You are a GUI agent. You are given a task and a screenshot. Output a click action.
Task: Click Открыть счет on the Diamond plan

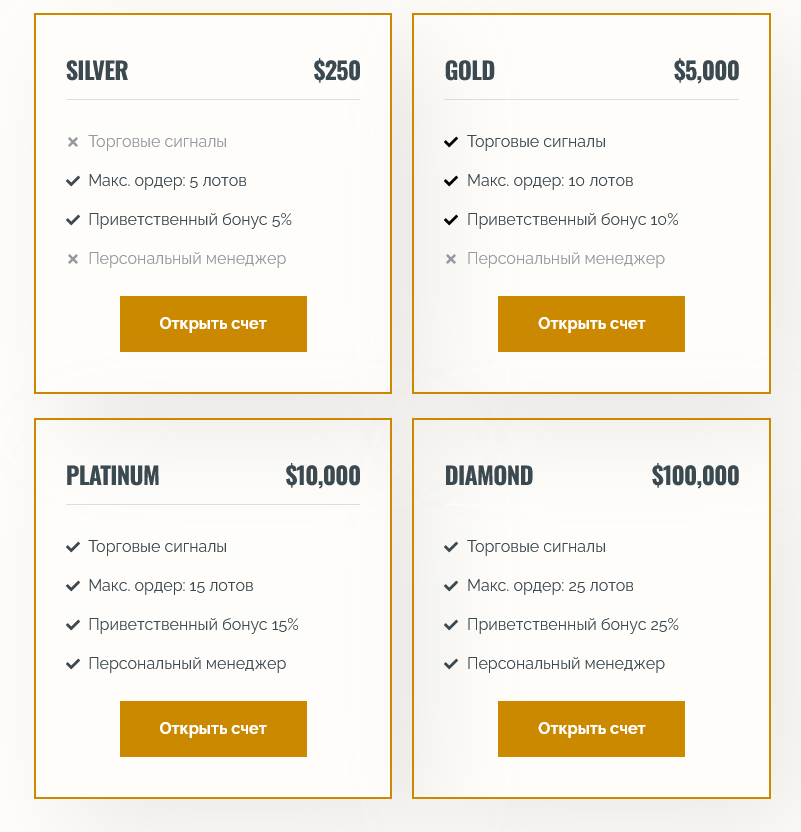click(591, 729)
